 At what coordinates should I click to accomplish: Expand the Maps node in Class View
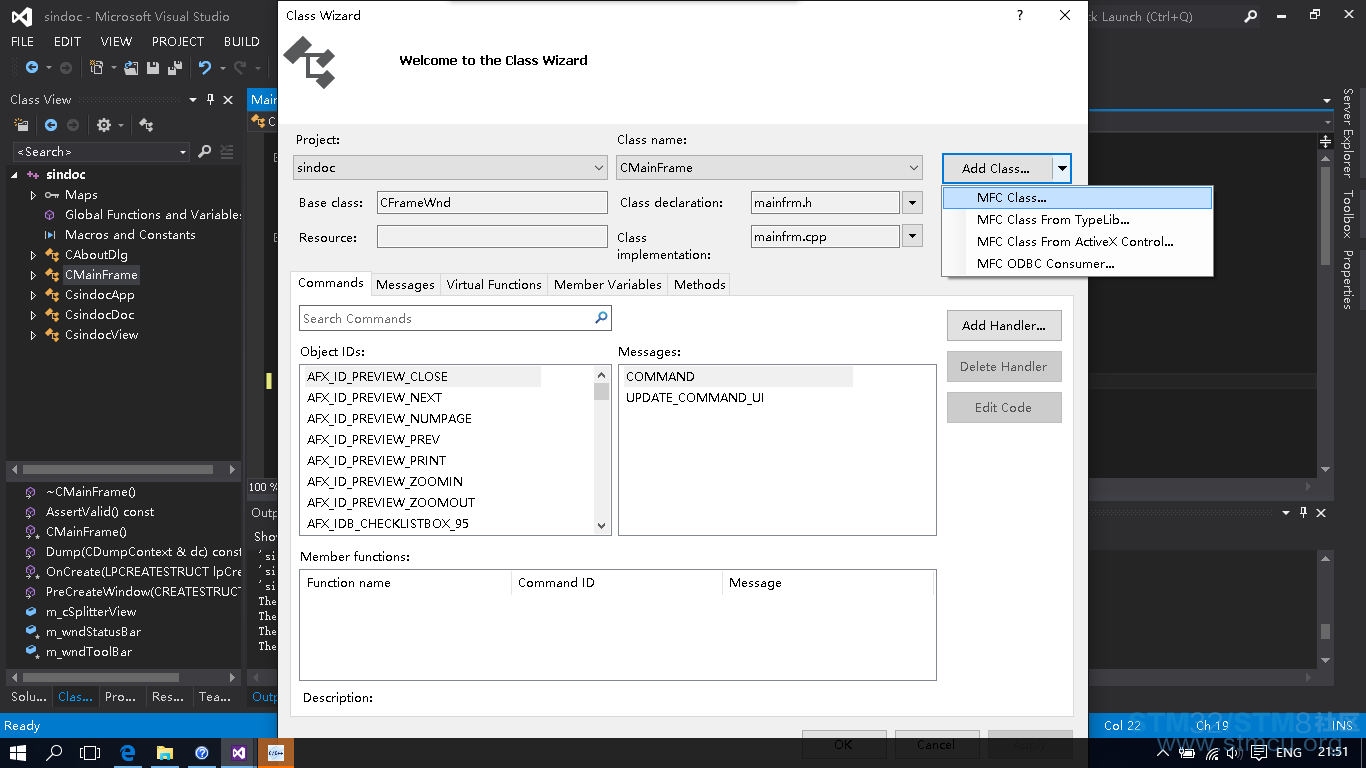[33, 195]
